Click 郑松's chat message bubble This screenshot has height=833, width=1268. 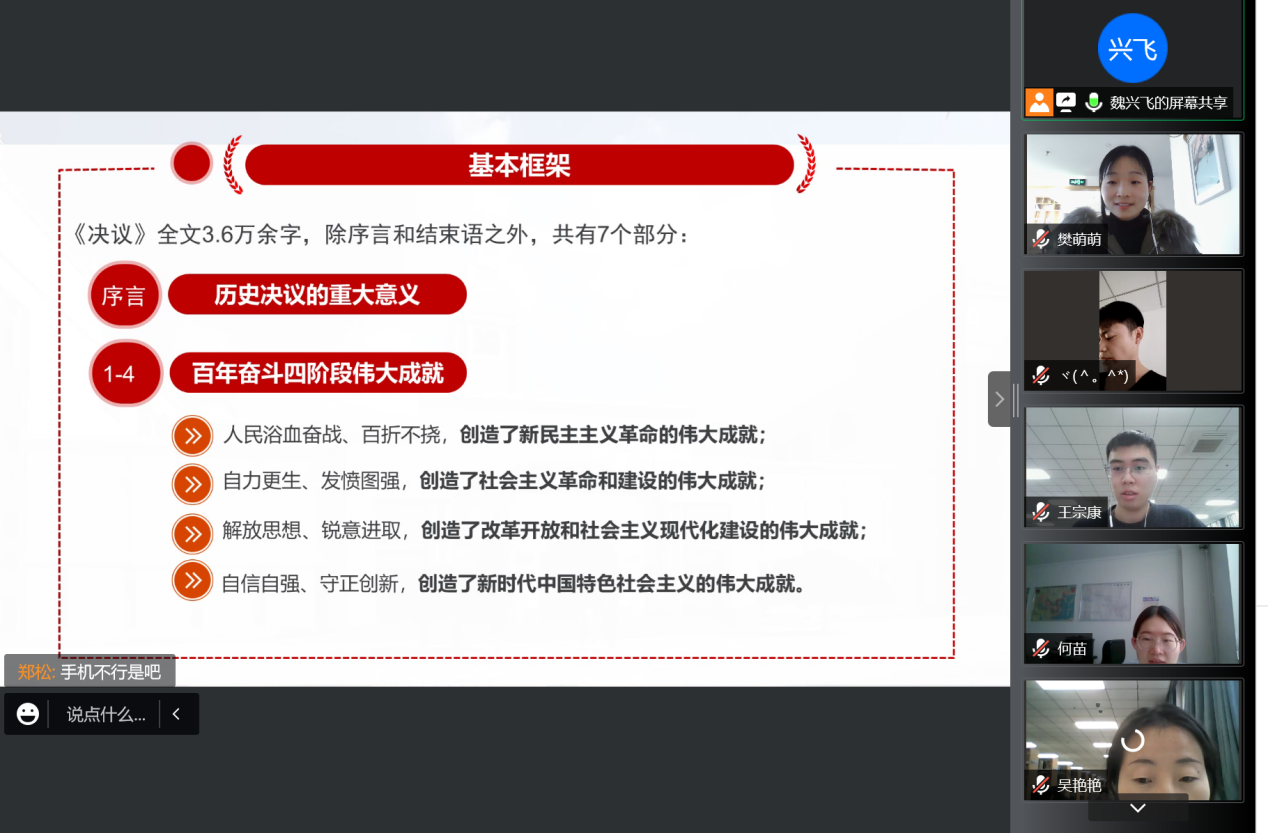point(90,672)
